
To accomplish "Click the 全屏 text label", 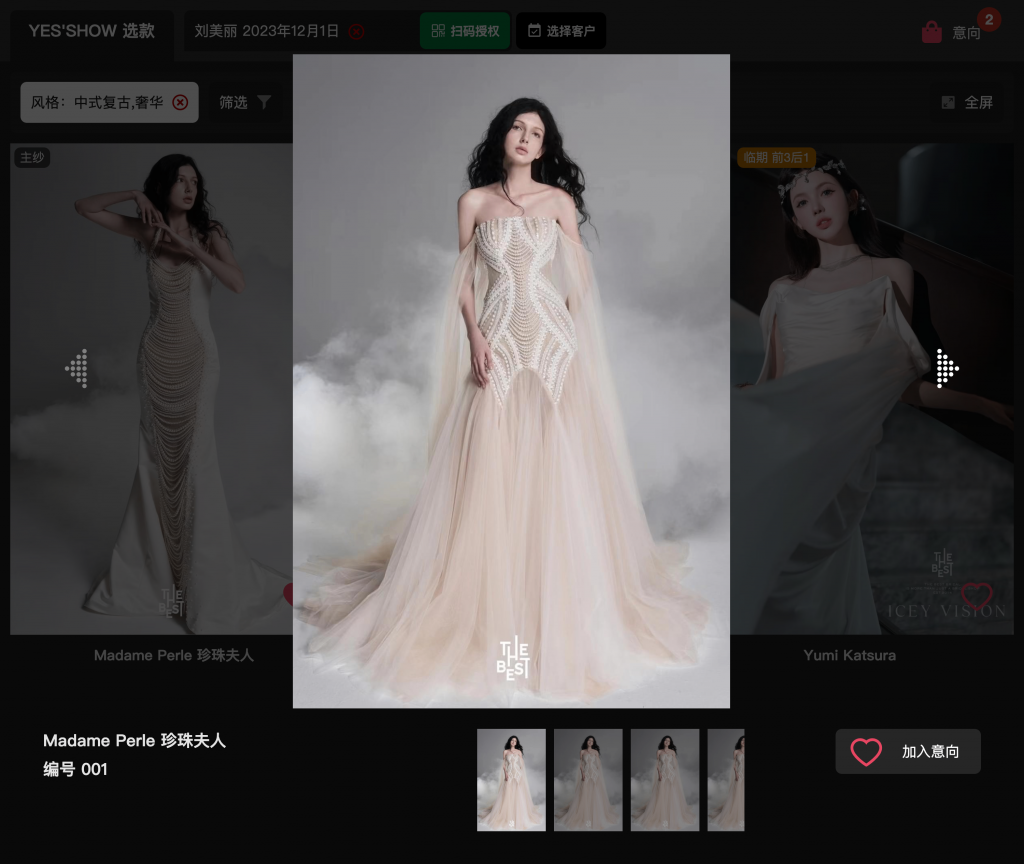I will (978, 103).
